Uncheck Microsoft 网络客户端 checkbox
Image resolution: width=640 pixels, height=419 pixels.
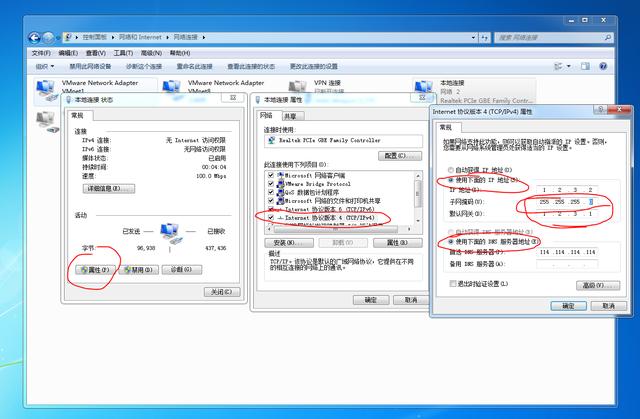click(x=271, y=175)
